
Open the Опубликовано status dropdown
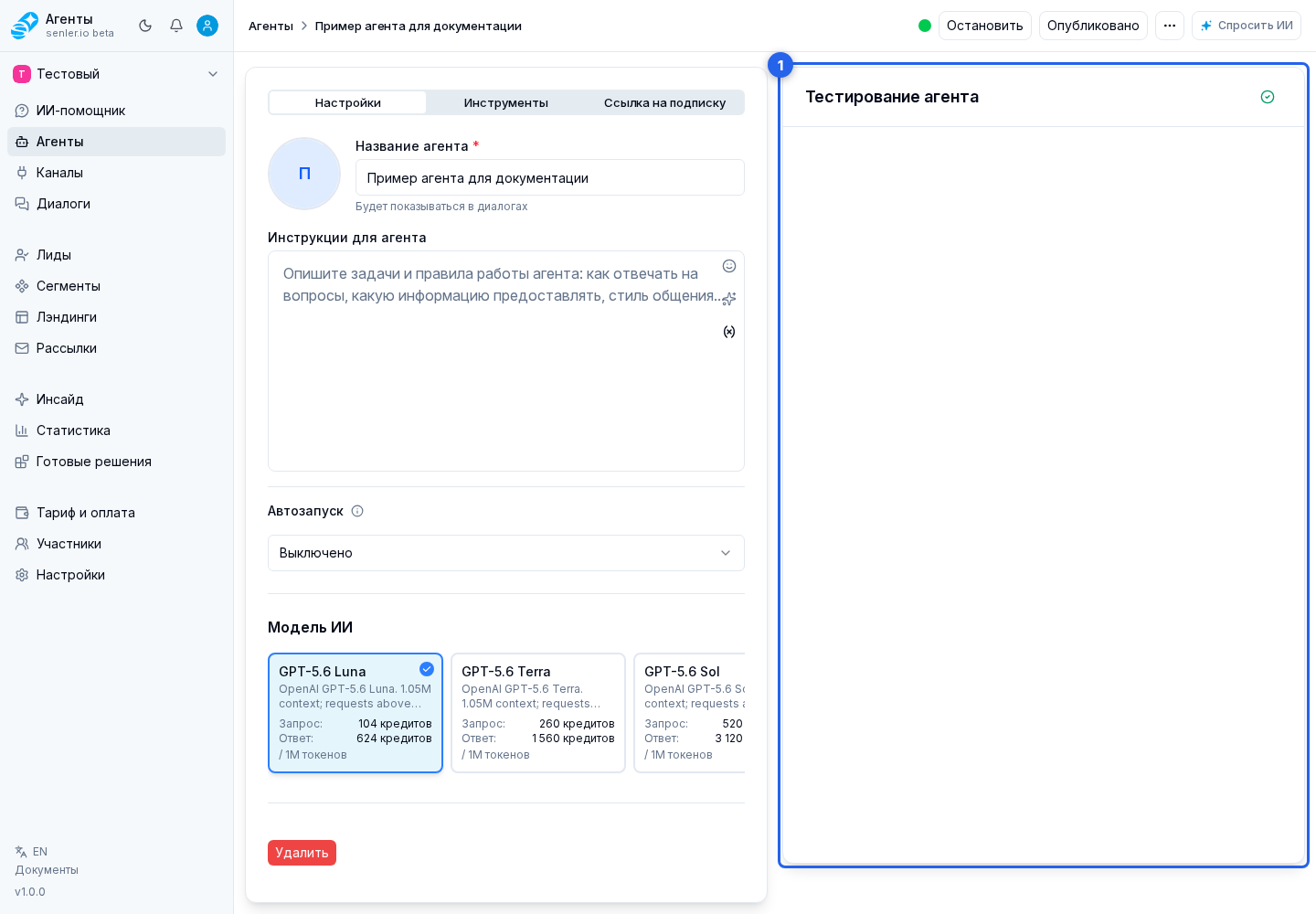click(x=1093, y=26)
